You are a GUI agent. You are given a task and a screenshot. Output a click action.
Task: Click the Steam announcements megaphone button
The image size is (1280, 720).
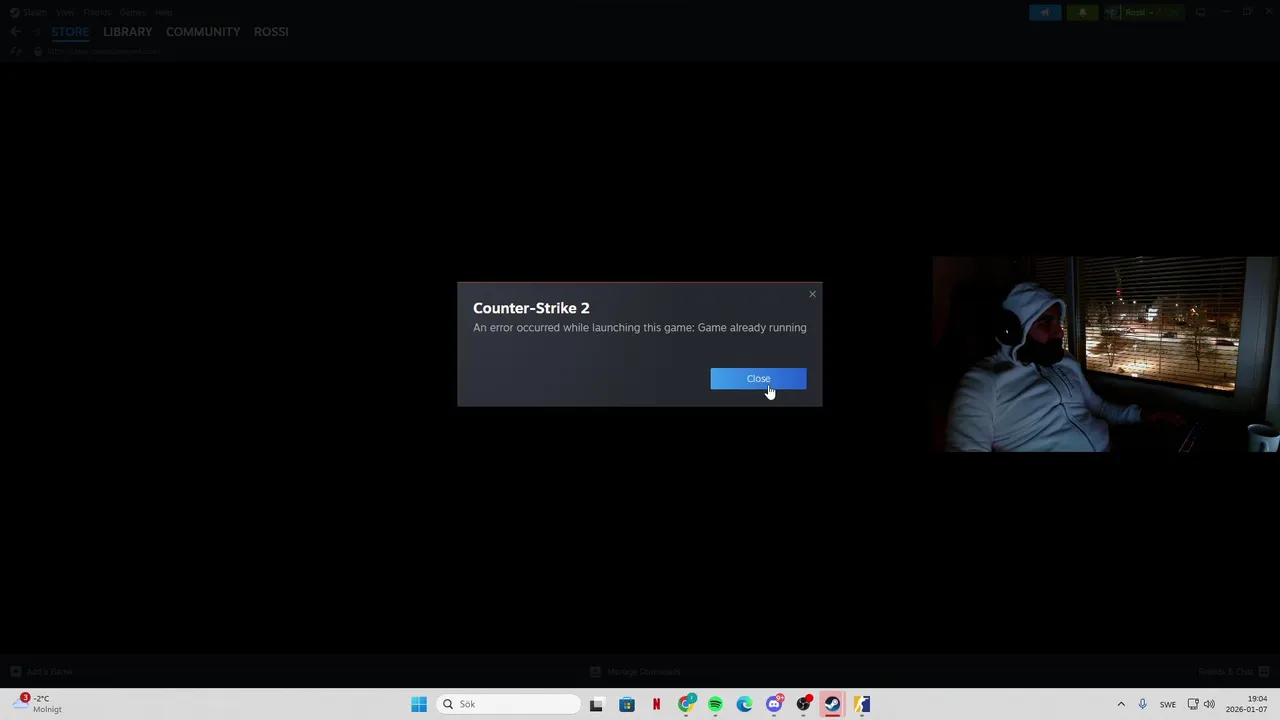(x=1045, y=12)
